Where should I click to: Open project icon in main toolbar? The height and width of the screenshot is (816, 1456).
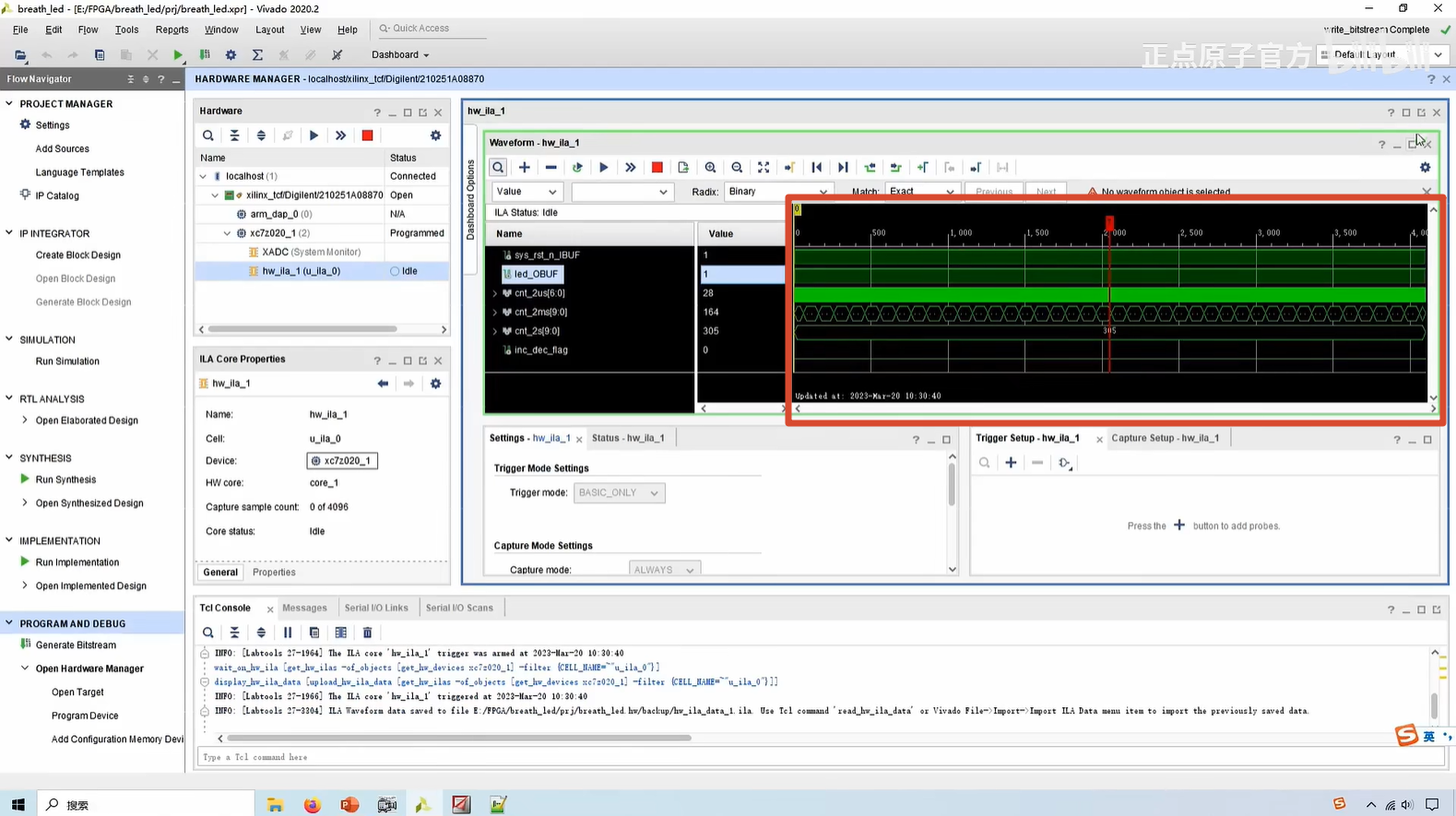click(20, 55)
